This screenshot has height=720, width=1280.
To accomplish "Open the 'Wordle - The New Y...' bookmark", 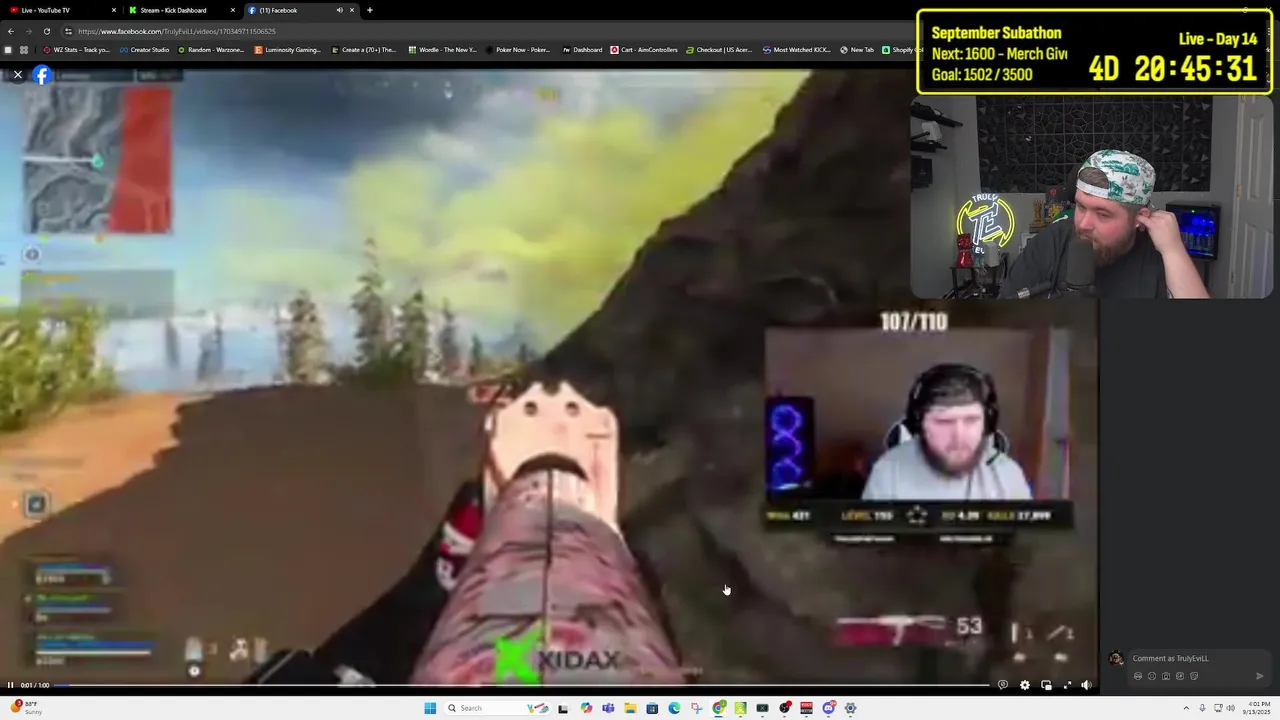I will (443, 50).
